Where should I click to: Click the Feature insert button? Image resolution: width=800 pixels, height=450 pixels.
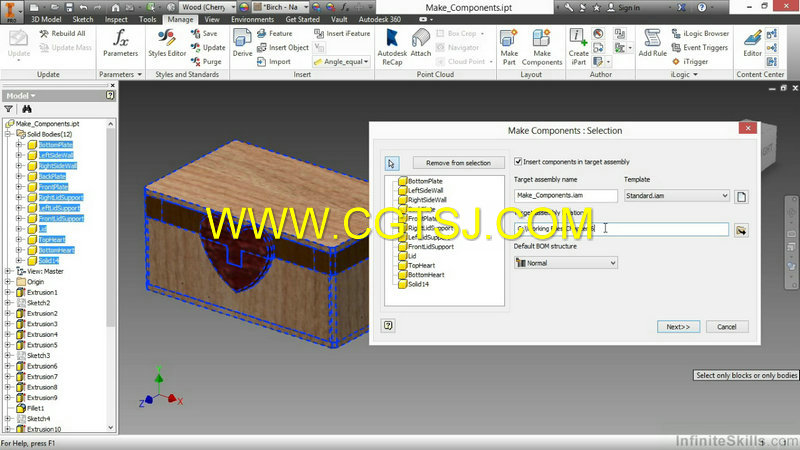click(275, 33)
